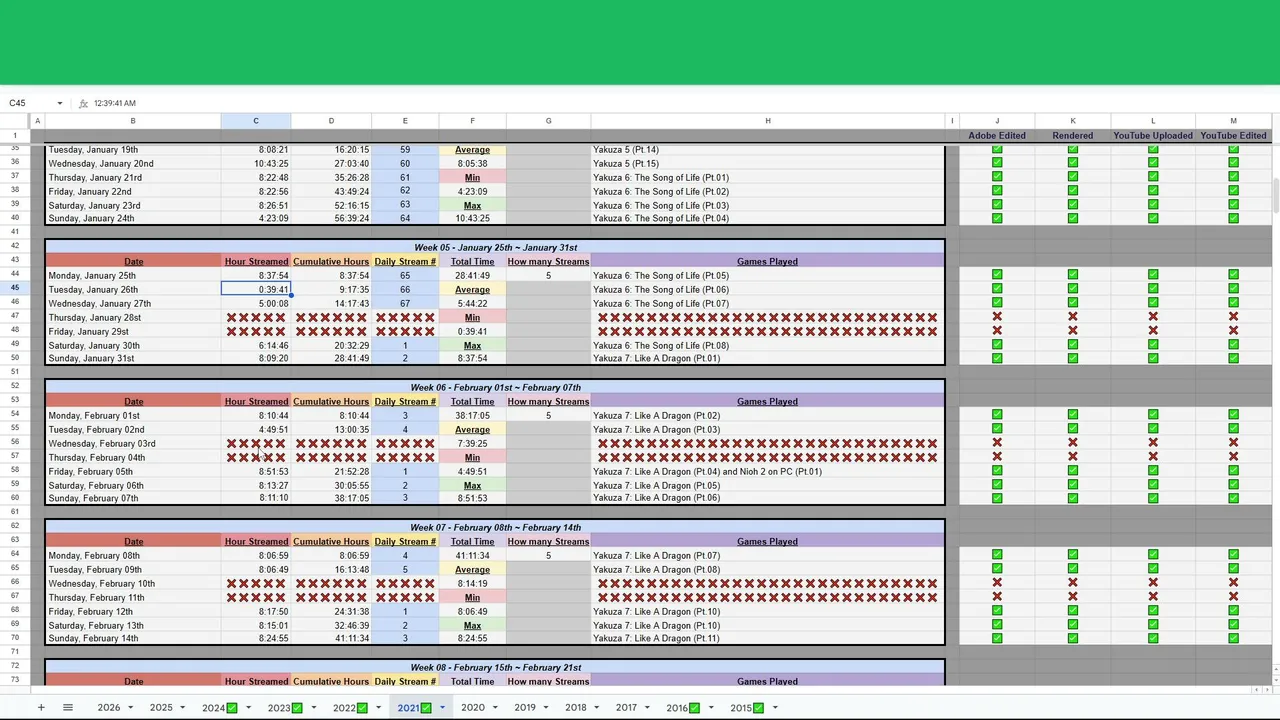Open the 2019 tab dropdown arrow
1280x720 pixels.
coord(546,708)
